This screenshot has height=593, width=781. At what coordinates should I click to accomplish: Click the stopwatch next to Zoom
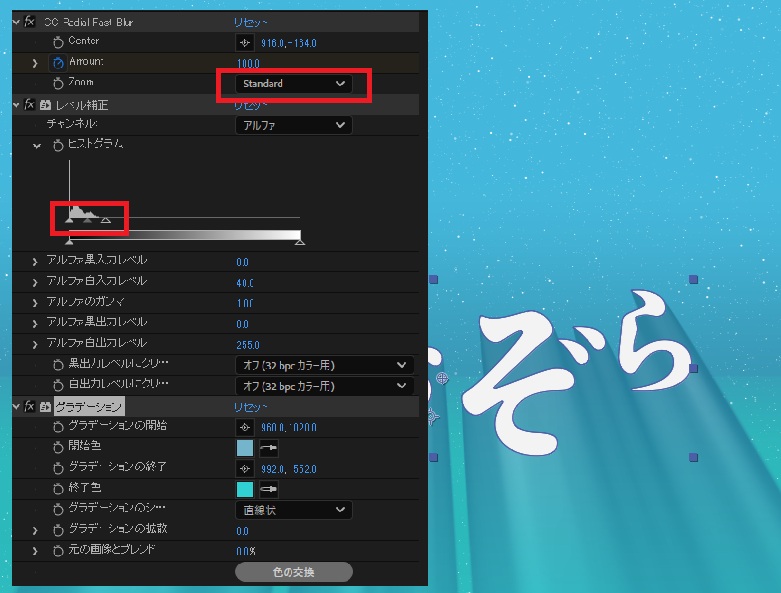57,83
